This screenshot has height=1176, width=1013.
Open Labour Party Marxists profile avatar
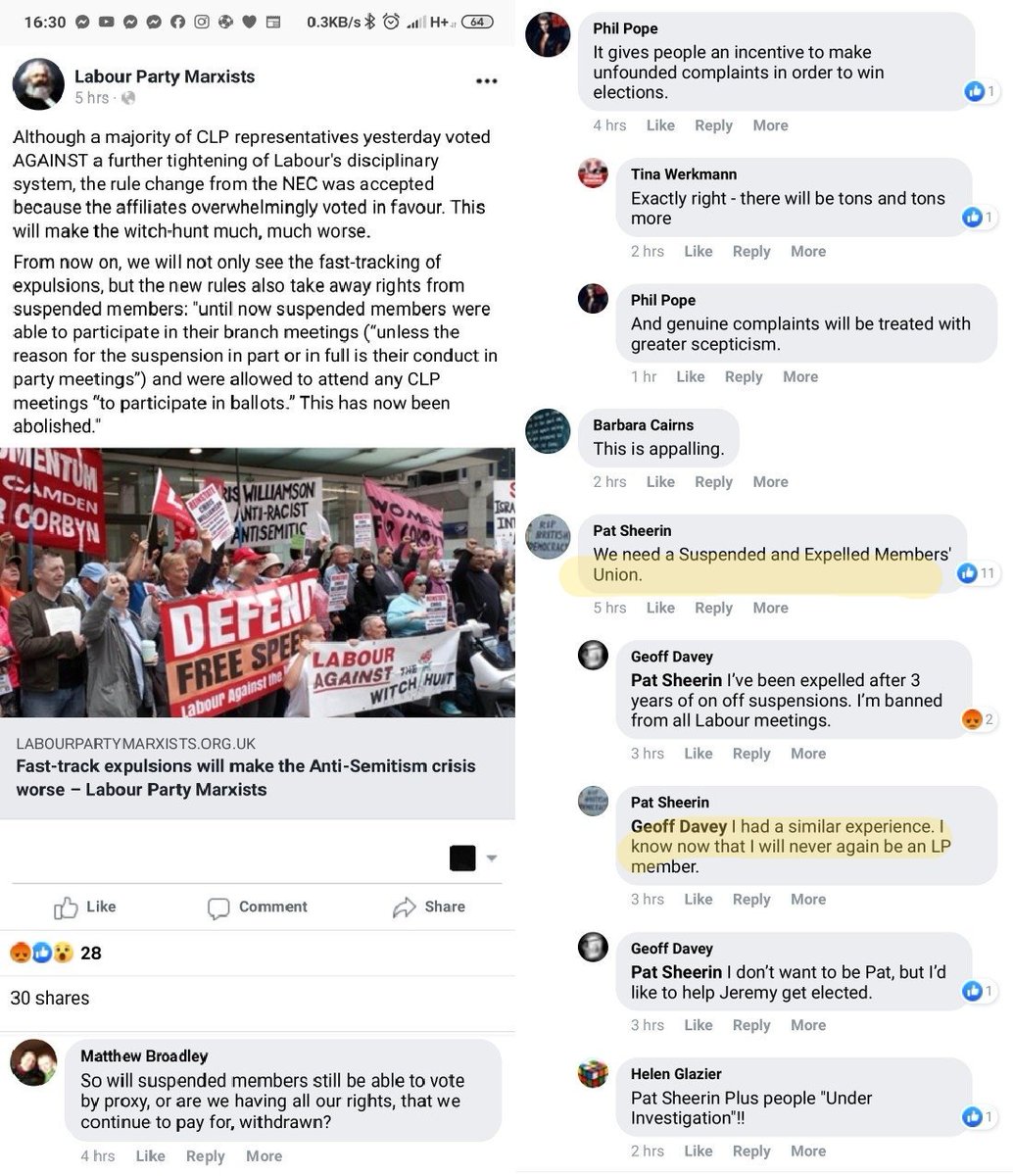click(38, 82)
